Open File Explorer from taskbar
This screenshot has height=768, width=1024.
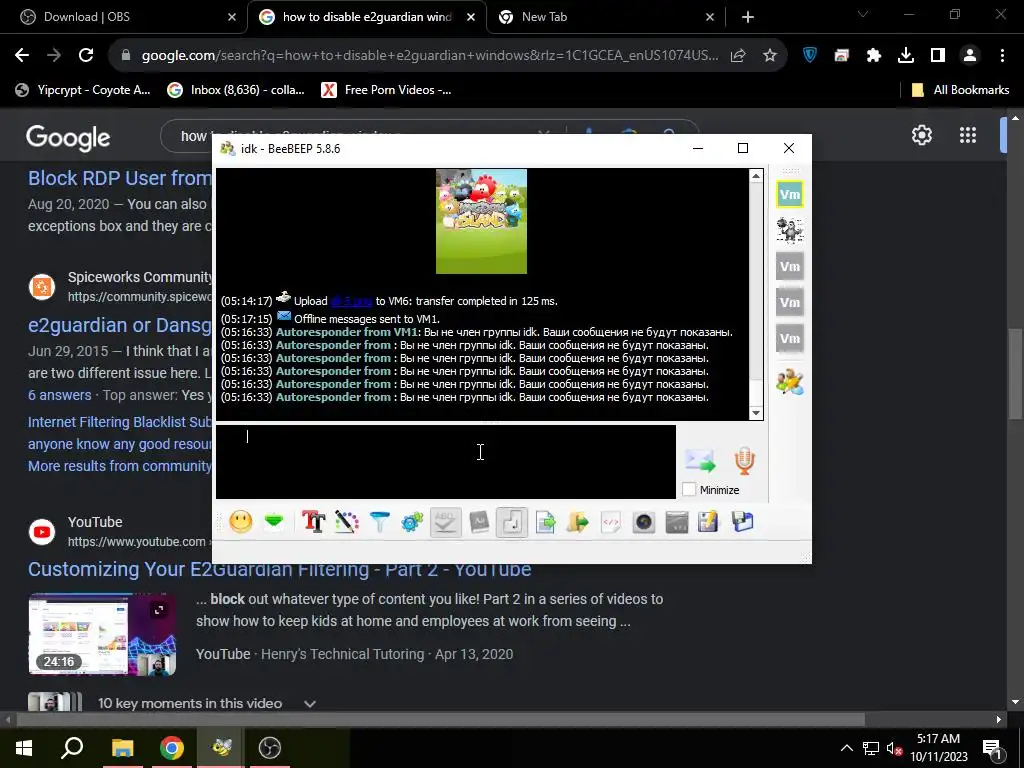(x=122, y=747)
